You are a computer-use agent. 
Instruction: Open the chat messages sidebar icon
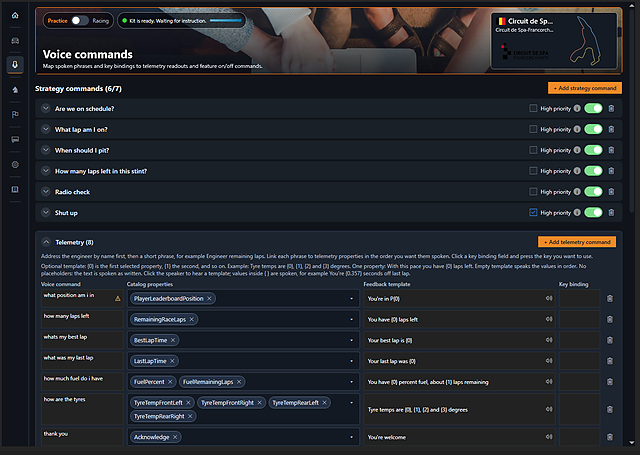coord(15,140)
